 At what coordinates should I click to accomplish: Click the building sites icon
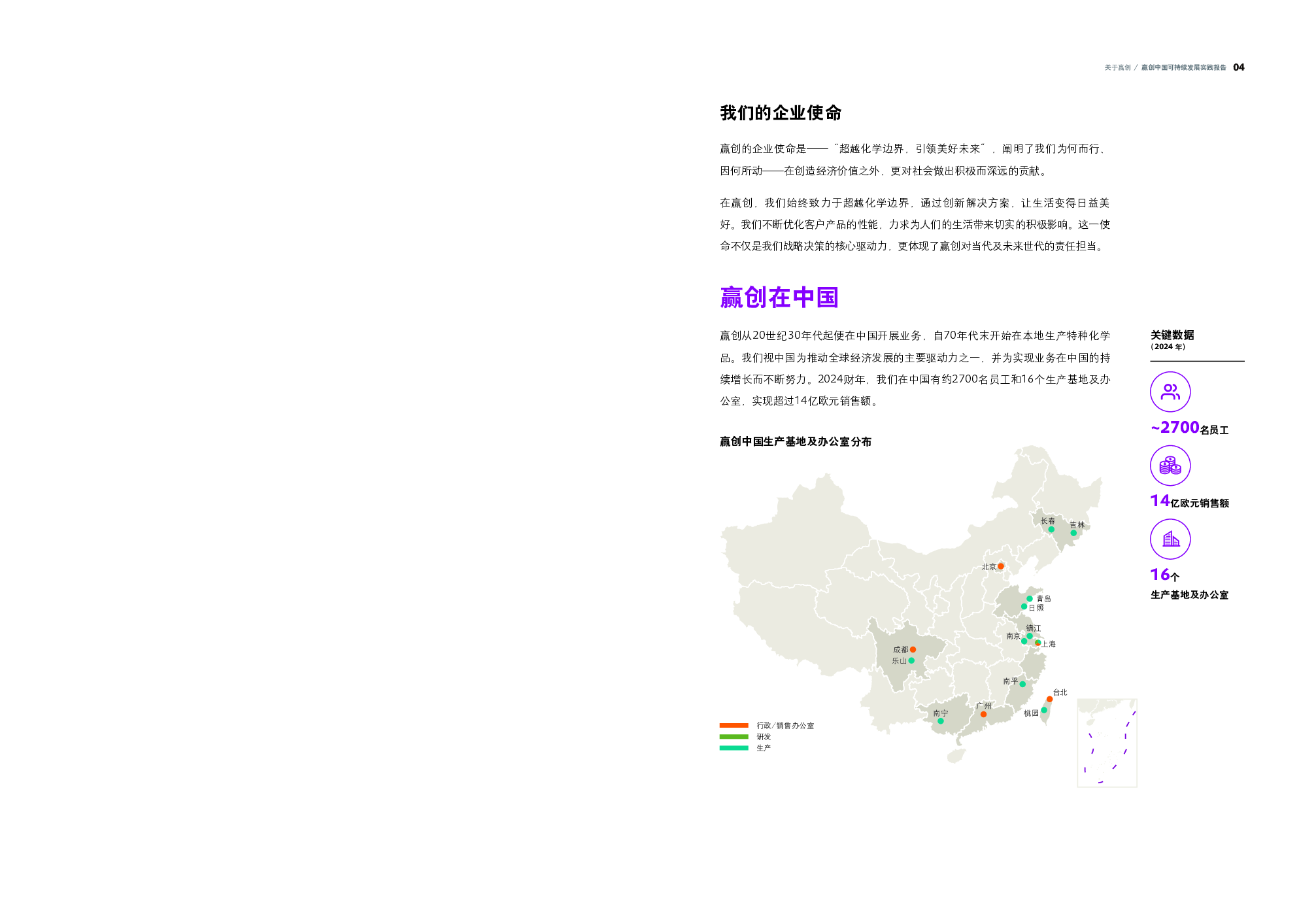pos(1170,539)
